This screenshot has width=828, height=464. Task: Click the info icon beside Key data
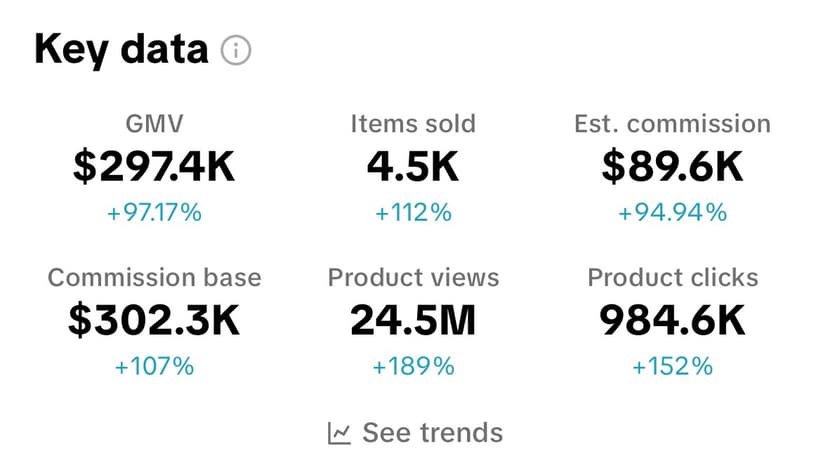[x=236, y=51]
